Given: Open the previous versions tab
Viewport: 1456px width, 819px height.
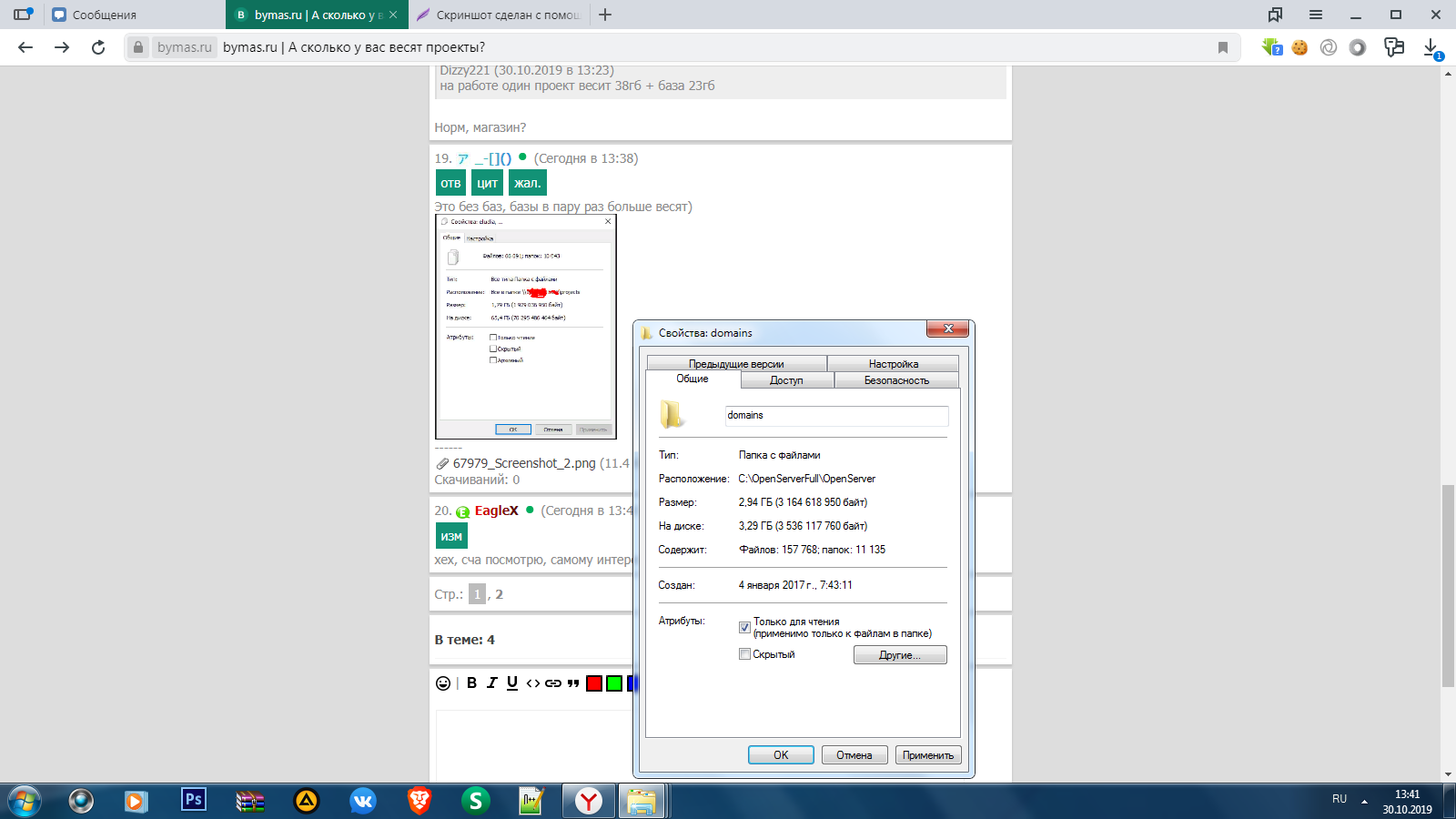Looking at the screenshot, I should [736, 364].
